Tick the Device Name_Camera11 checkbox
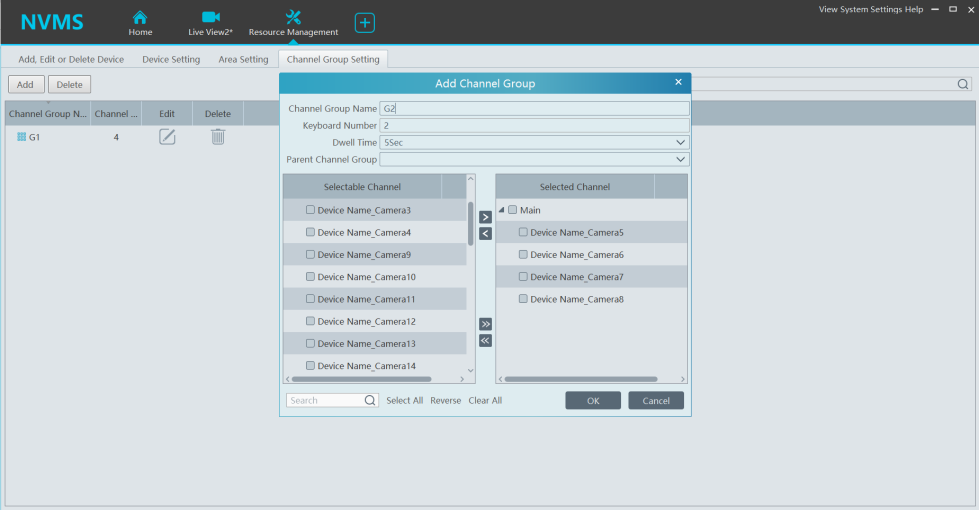979x510 pixels. tap(311, 299)
